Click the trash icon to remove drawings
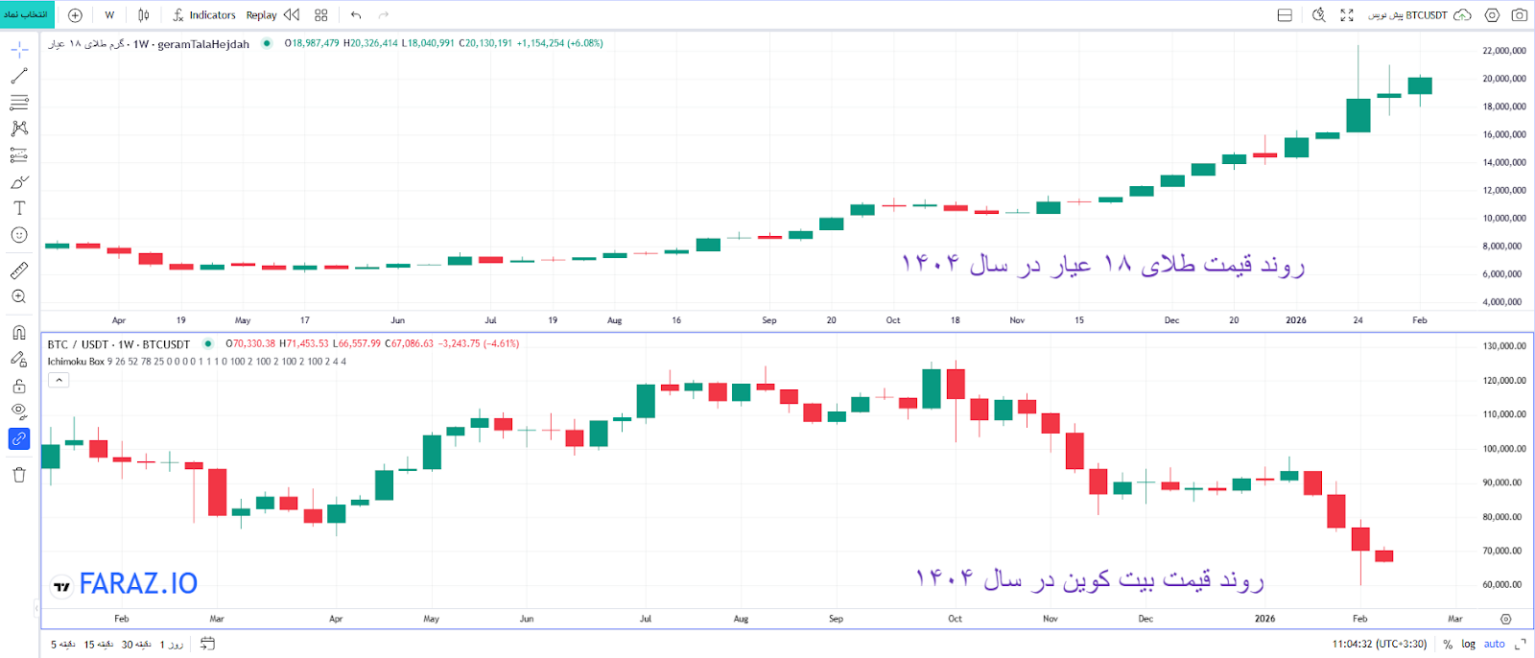The height and width of the screenshot is (658, 1535). (19, 474)
